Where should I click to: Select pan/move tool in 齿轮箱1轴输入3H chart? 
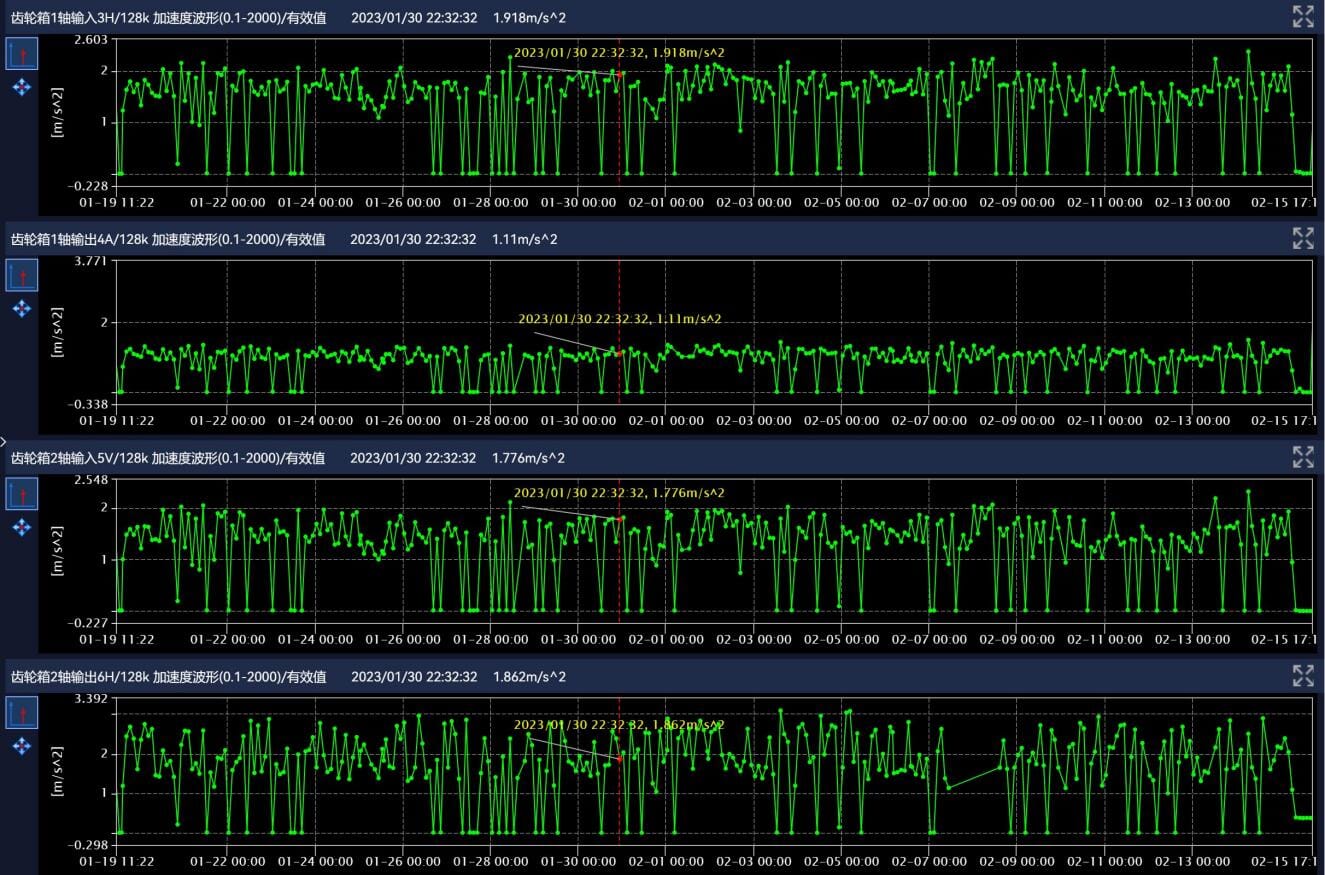[21, 88]
